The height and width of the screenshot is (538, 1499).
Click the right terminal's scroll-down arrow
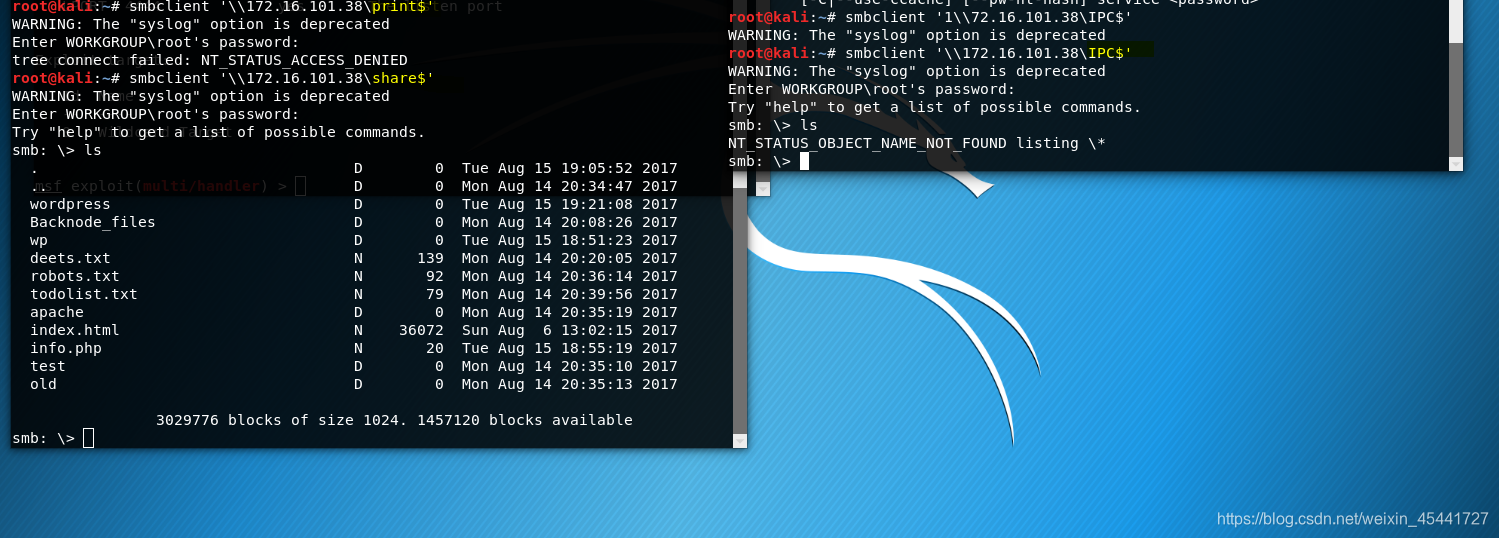1456,162
